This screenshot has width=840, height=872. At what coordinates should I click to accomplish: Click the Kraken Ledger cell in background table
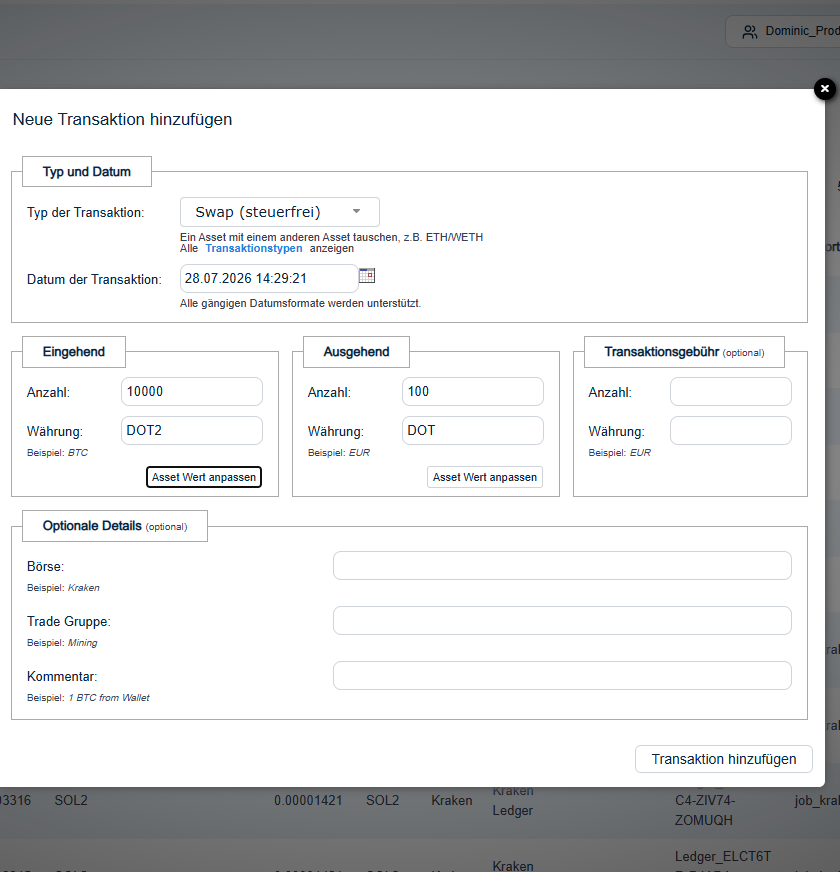(x=512, y=801)
